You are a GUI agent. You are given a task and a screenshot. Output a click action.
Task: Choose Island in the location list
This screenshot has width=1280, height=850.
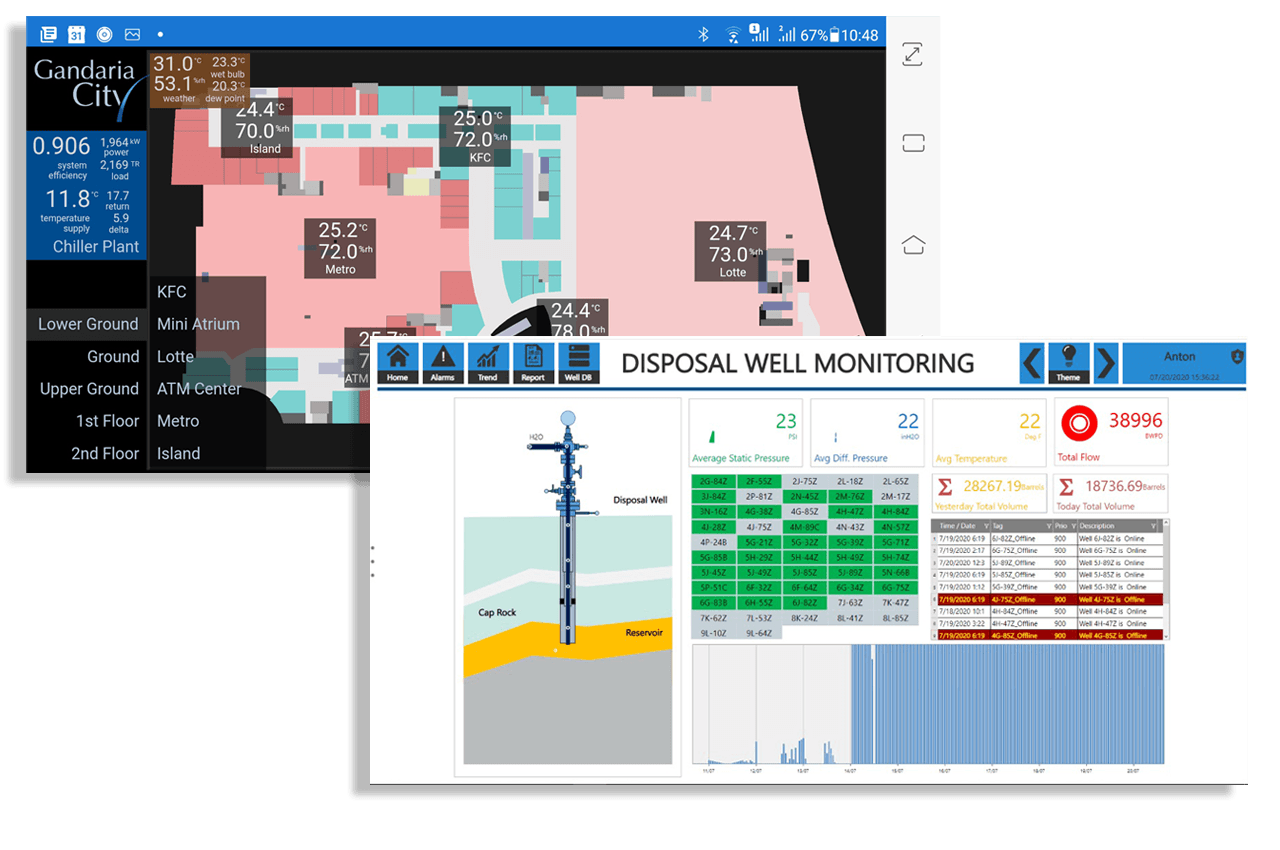(x=178, y=453)
